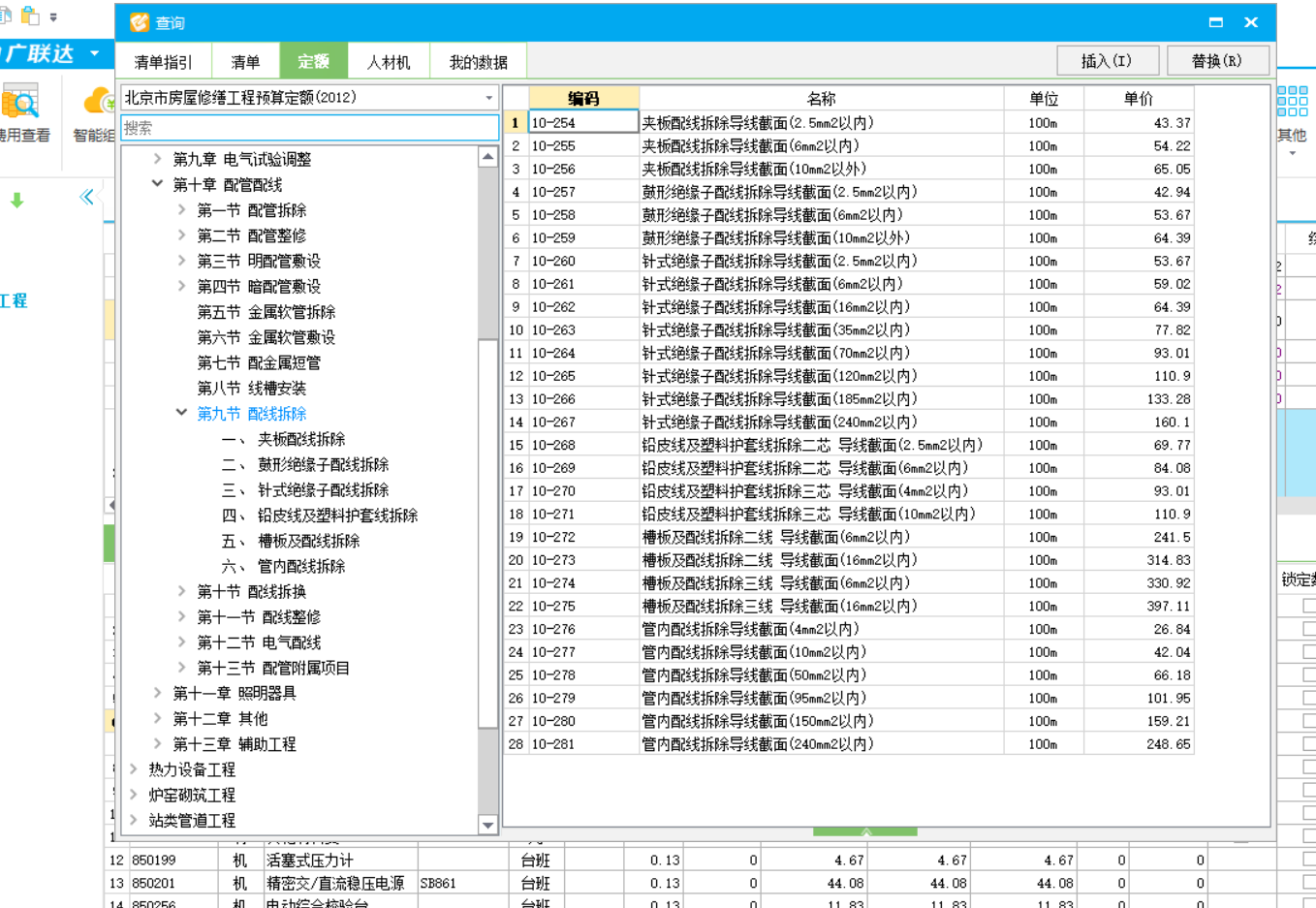Select 第十三节 配管附属项目 item

pos(273,668)
